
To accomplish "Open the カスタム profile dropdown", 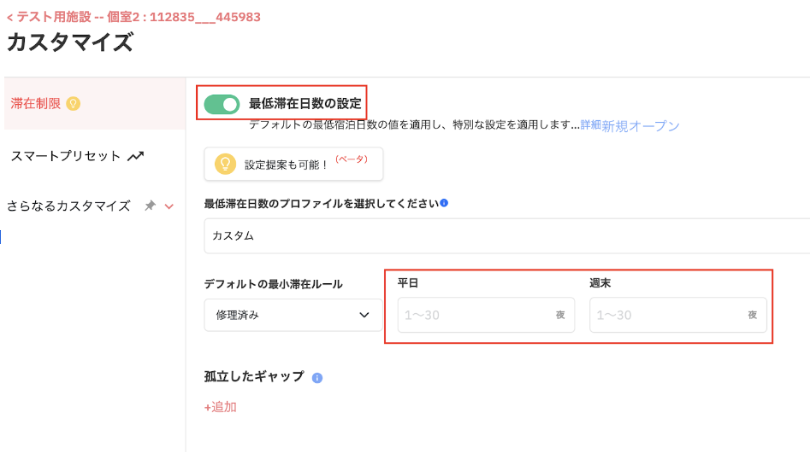I will point(505,236).
